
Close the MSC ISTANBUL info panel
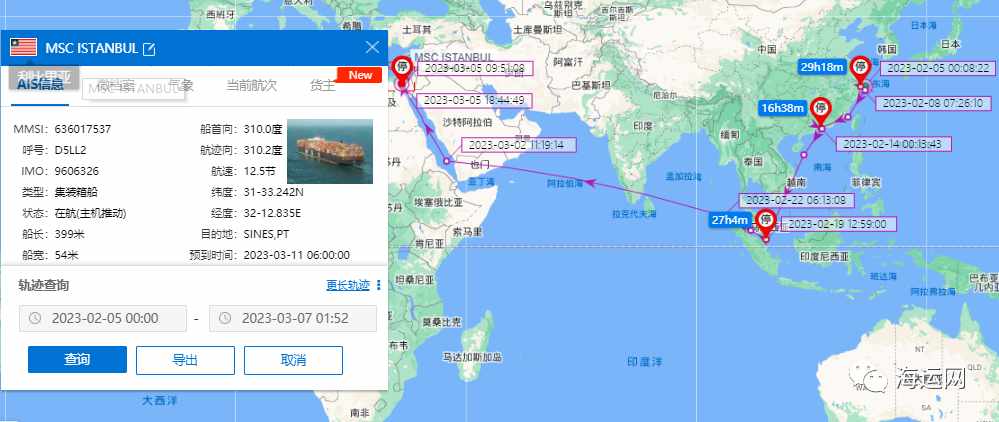tap(372, 47)
